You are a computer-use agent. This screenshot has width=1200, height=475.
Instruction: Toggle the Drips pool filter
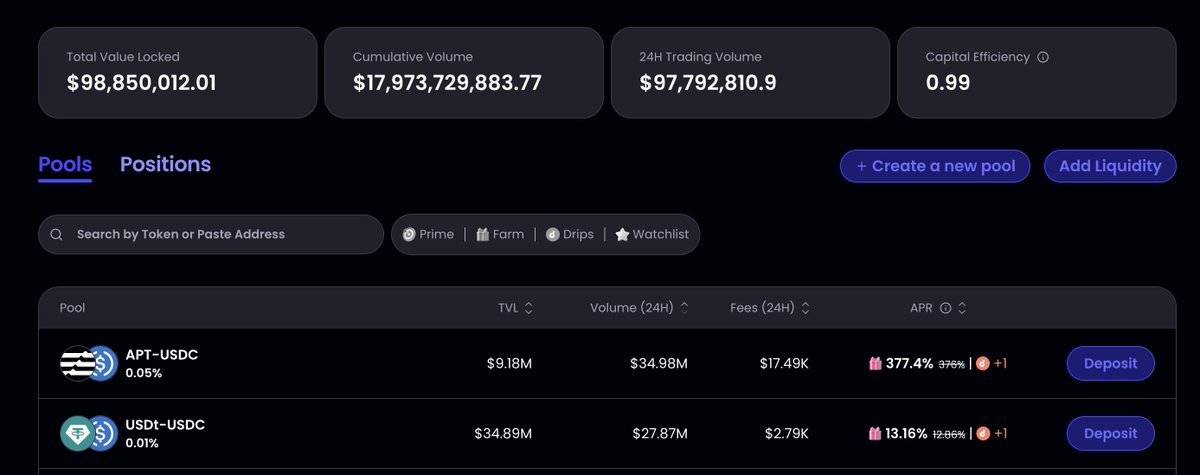(570, 234)
